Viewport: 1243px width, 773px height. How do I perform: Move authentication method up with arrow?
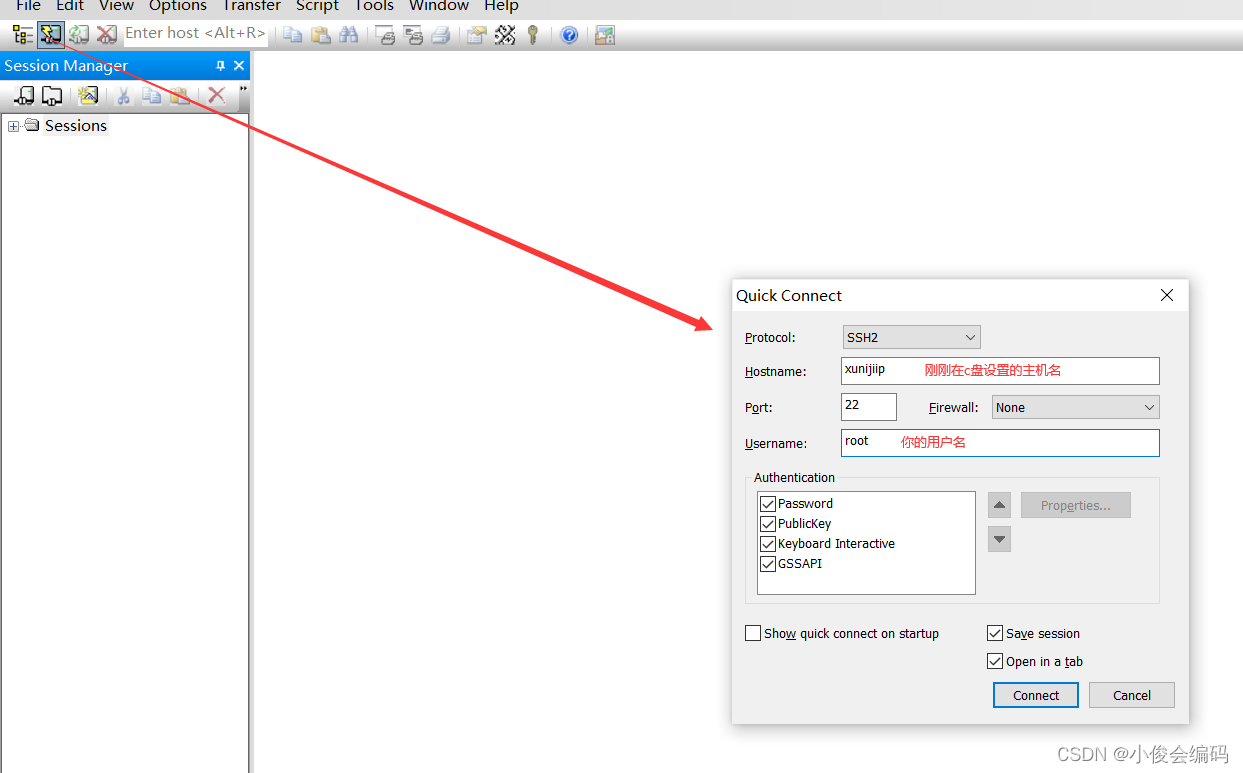pyautogui.click(x=999, y=505)
